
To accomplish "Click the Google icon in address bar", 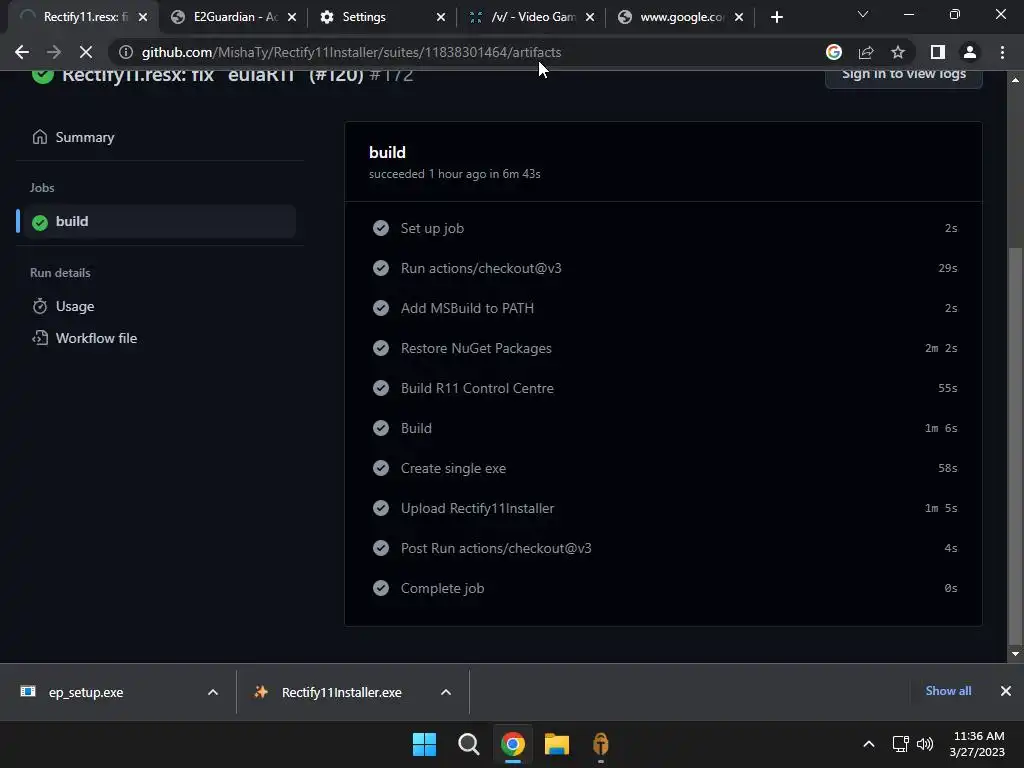I will pos(834,52).
